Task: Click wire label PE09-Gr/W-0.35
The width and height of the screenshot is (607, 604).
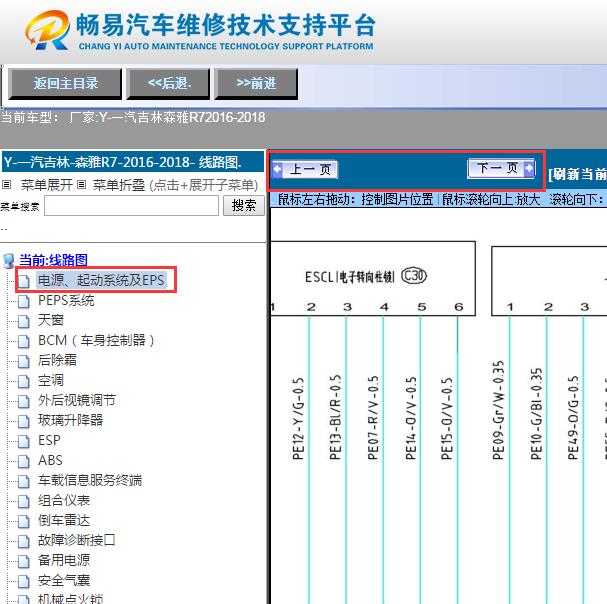Action: tap(498, 410)
